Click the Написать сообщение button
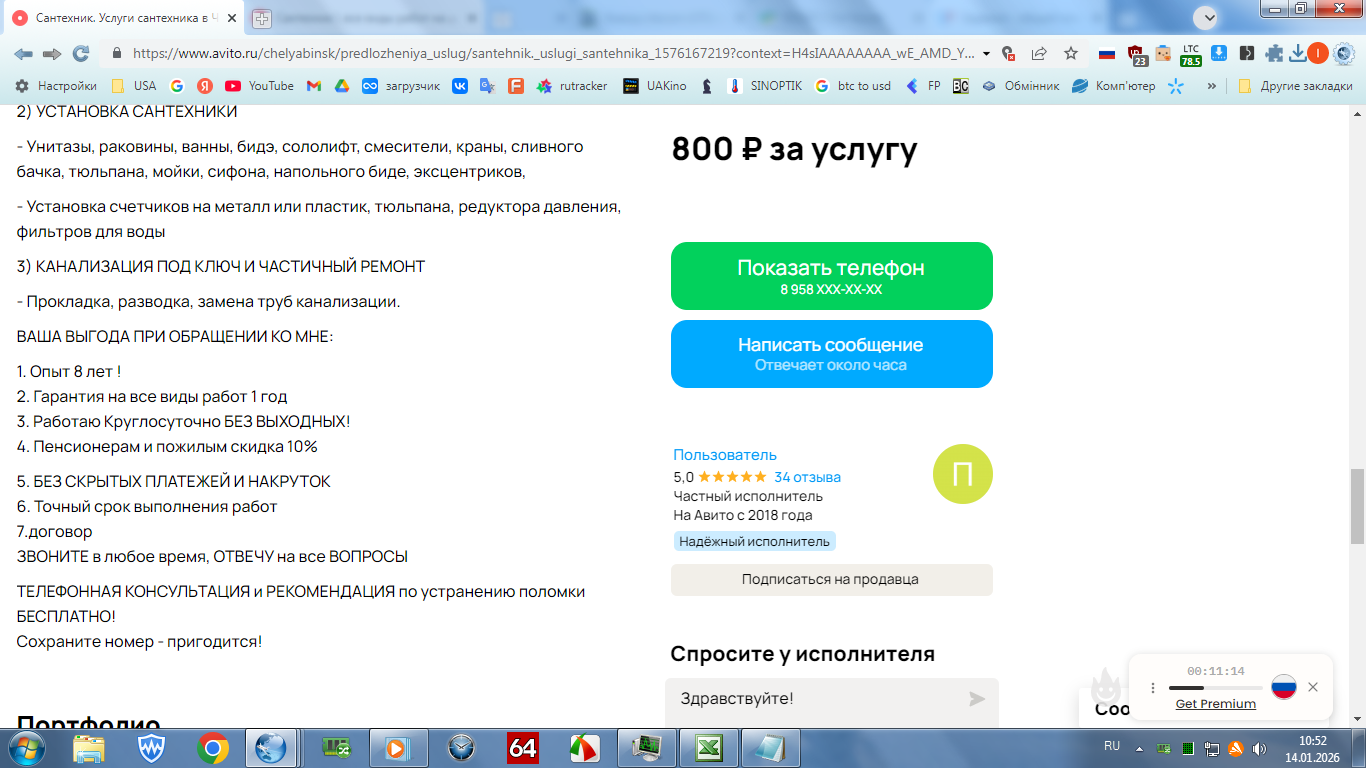1366x768 pixels. point(832,354)
